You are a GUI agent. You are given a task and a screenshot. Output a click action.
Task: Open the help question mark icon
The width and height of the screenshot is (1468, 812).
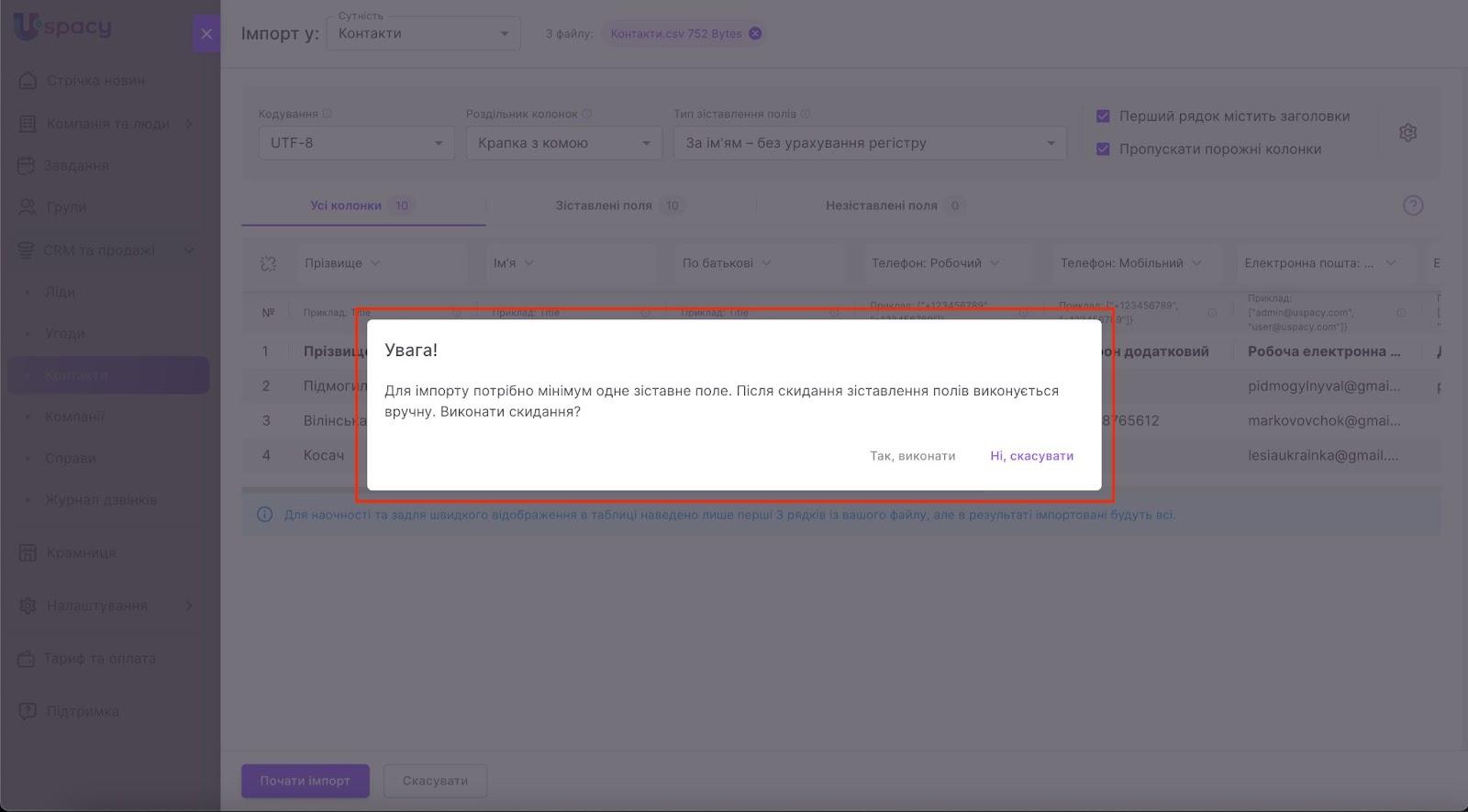pyautogui.click(x=1413, y=206)
